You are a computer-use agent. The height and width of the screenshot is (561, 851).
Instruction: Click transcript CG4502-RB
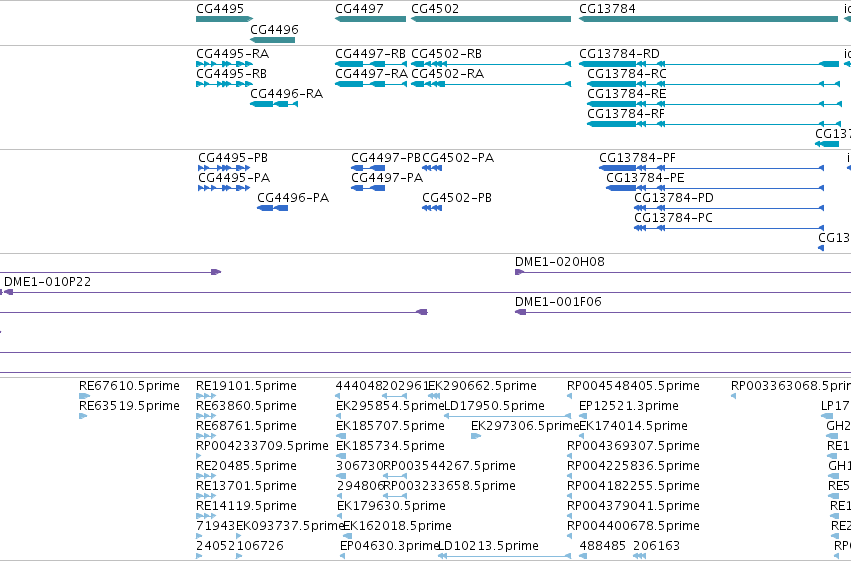(x=491, y=64)
